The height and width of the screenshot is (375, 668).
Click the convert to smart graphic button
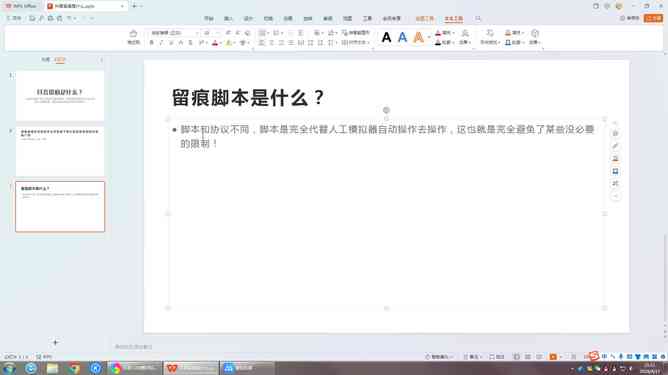pyautogui.click(x=356, y=33)
